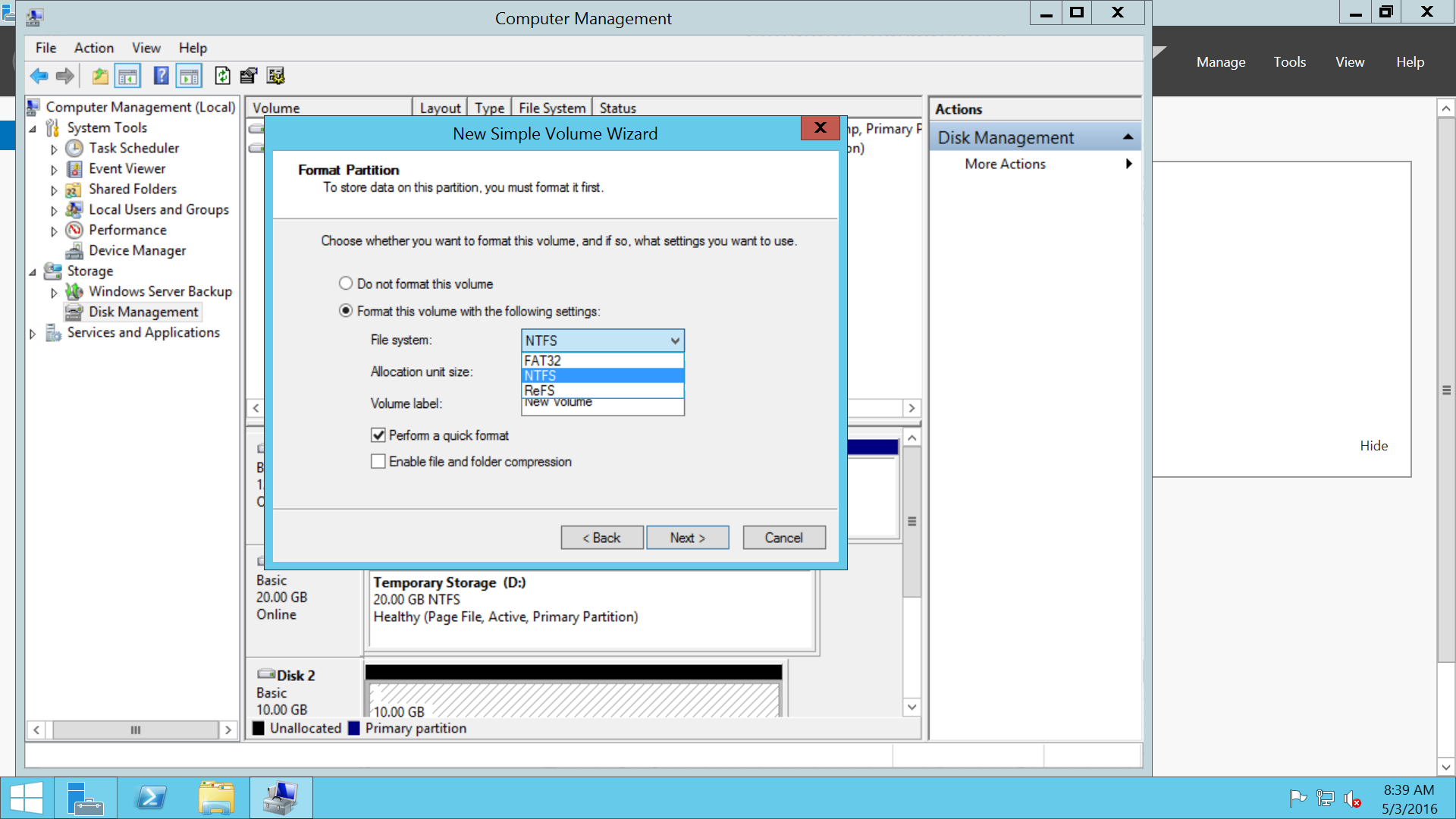Viewport: 1456px width, 819px height.
Task: Open the View menu in Computer Management
Action: tap(146, 48)
